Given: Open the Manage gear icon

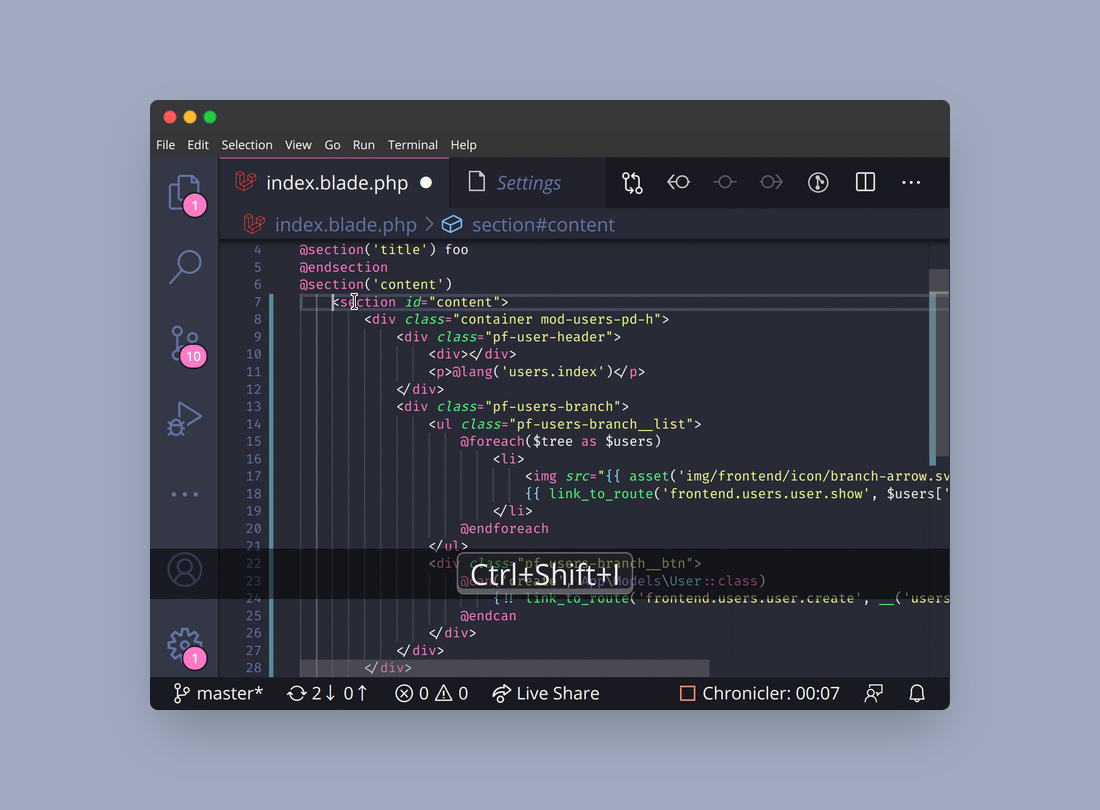Looking at the screenshot, I should (x=185, y=646).
